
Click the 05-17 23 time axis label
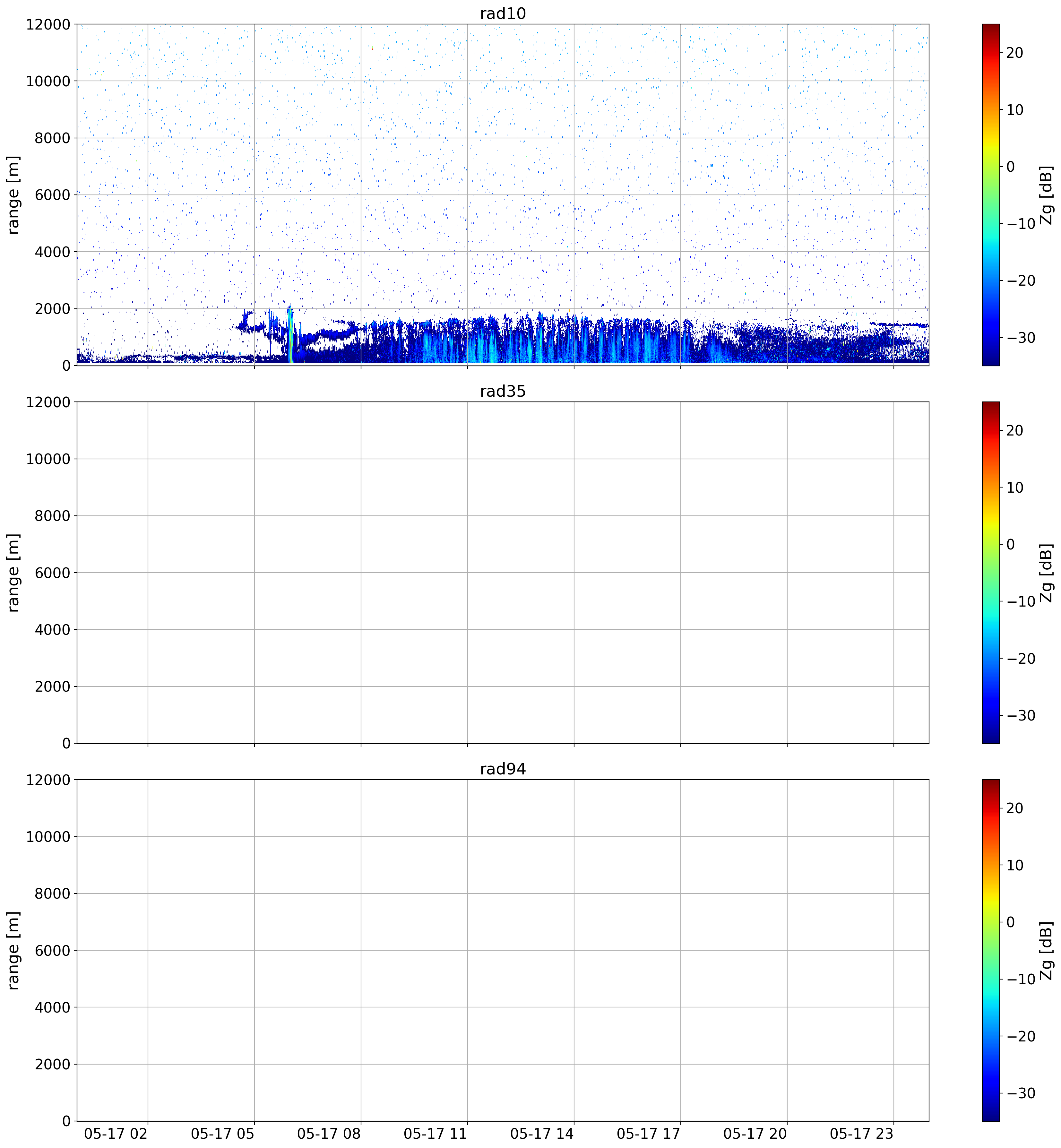click(x=861, y=1134)
